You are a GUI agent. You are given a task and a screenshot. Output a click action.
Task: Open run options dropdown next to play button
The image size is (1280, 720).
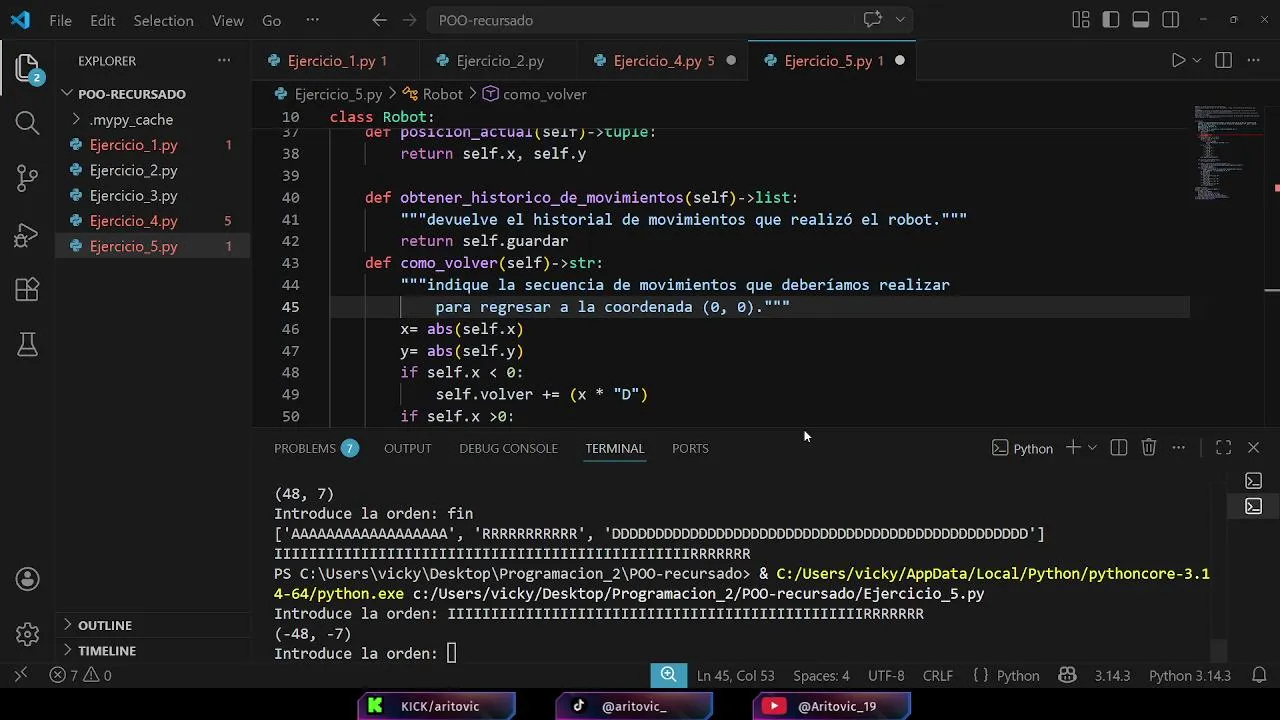(x=1197, y=61)
